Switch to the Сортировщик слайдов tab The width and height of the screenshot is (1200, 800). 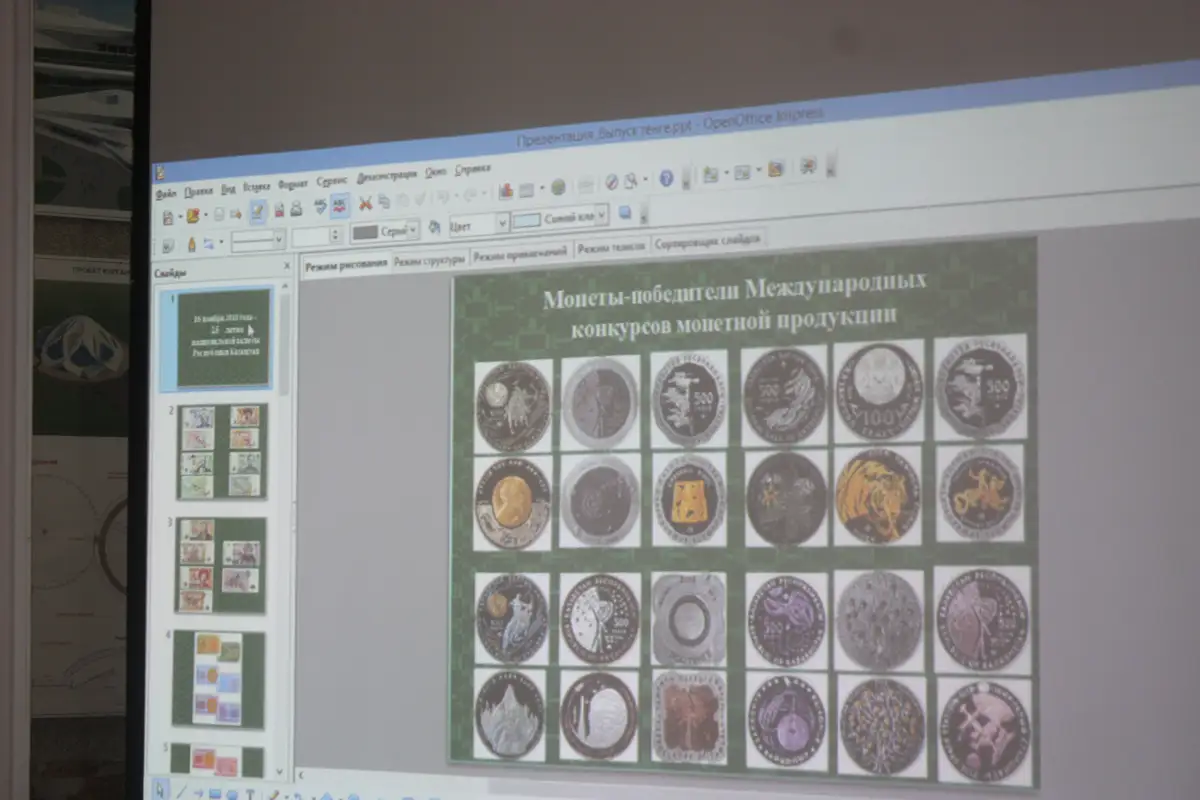(709, 240)
